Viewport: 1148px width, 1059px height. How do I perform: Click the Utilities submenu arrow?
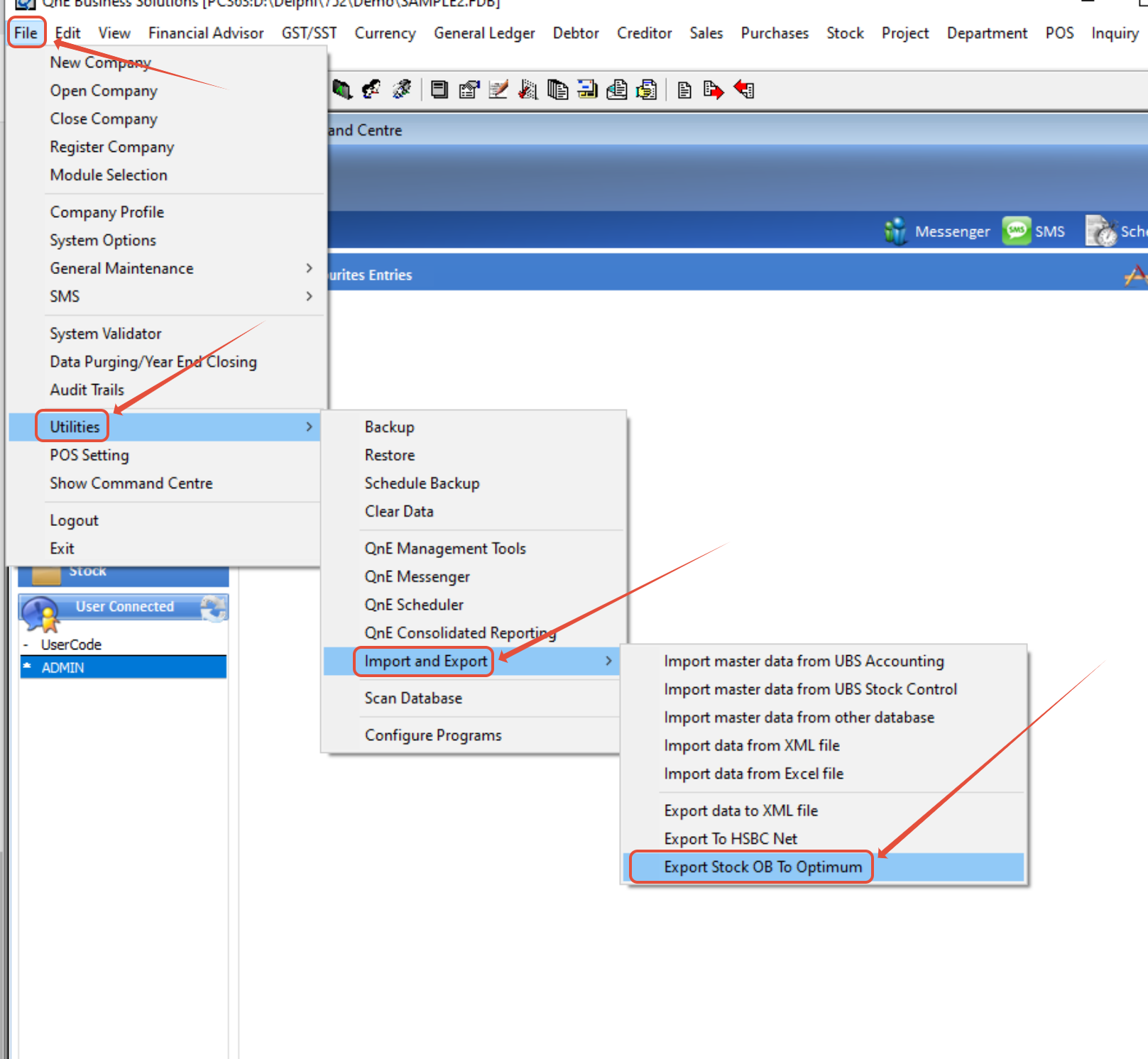point(309,427)
